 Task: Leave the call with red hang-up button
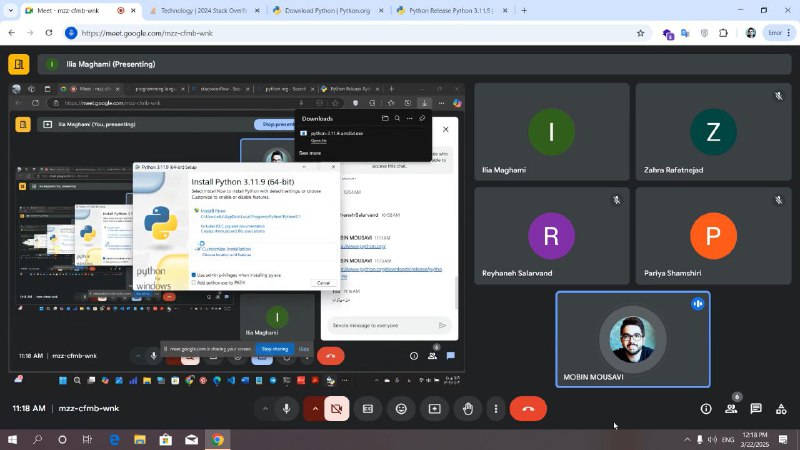(528, 409)
